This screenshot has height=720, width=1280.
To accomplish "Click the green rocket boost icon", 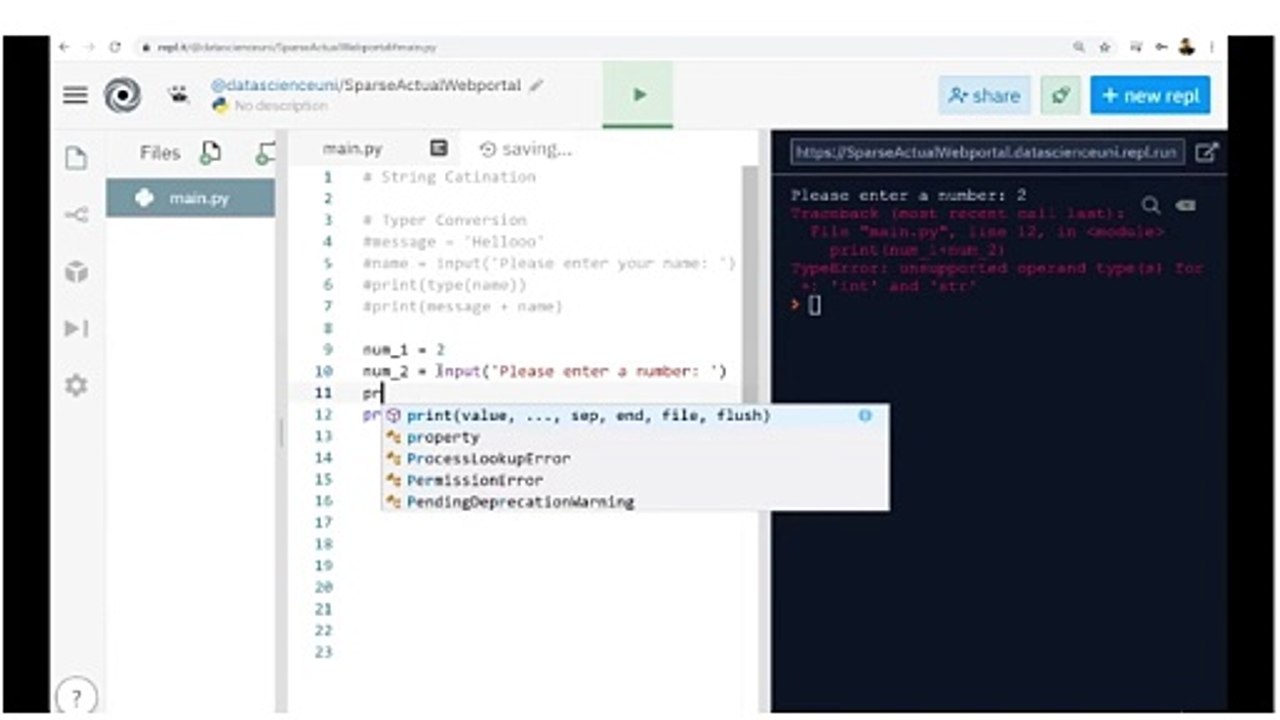I will click(1060, 95).
